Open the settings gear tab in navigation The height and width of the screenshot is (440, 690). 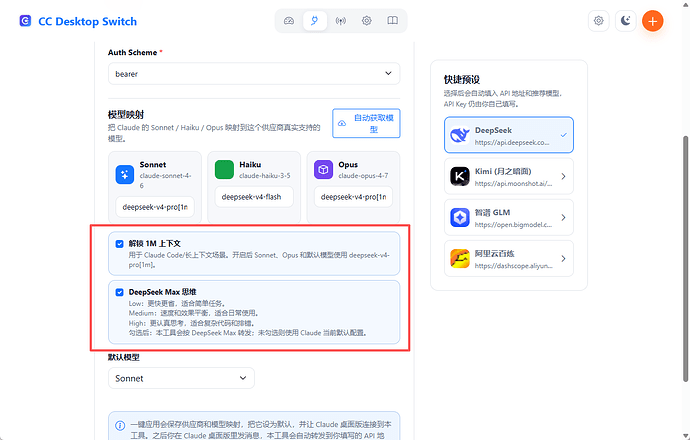coord(367,21)
